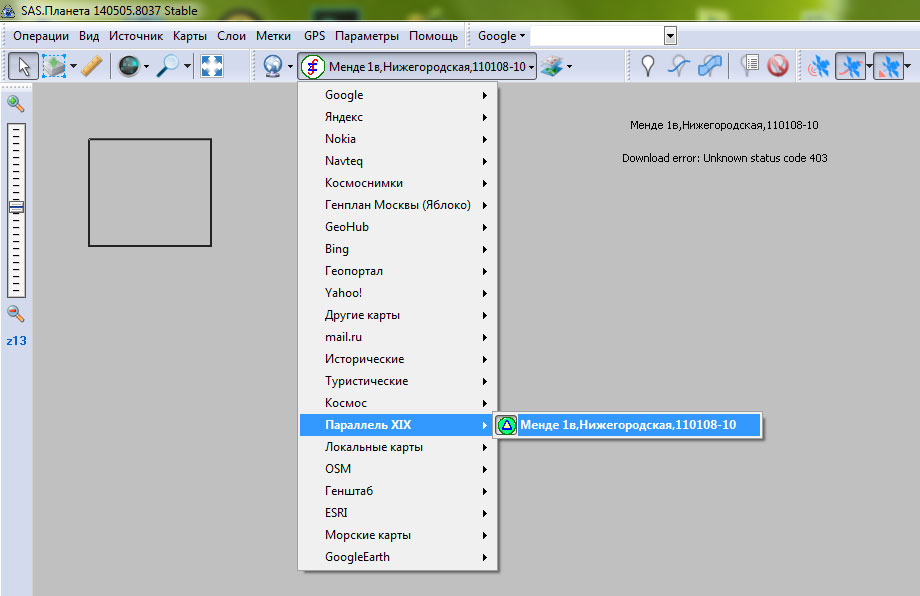Open the Менде 1в map selector dropdown

point(417,66)
